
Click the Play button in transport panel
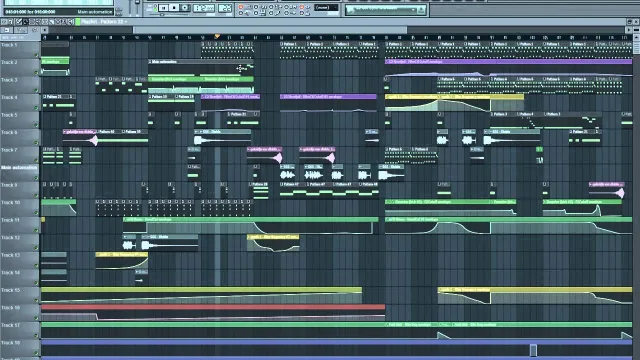[x=163, y=8]
